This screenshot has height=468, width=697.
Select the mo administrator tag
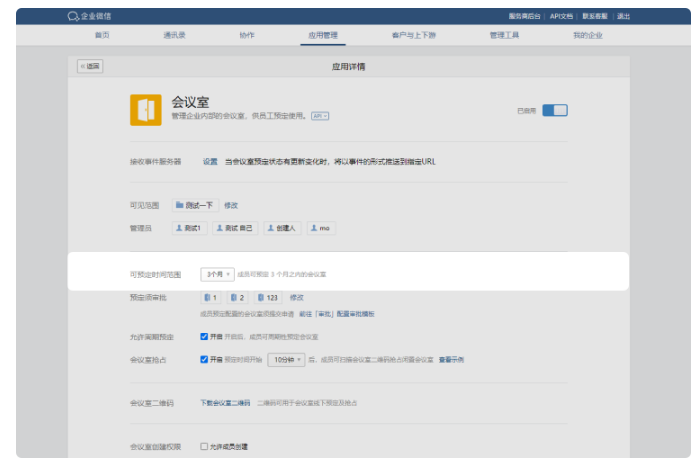pyautogui.click(x=321, y=228)
